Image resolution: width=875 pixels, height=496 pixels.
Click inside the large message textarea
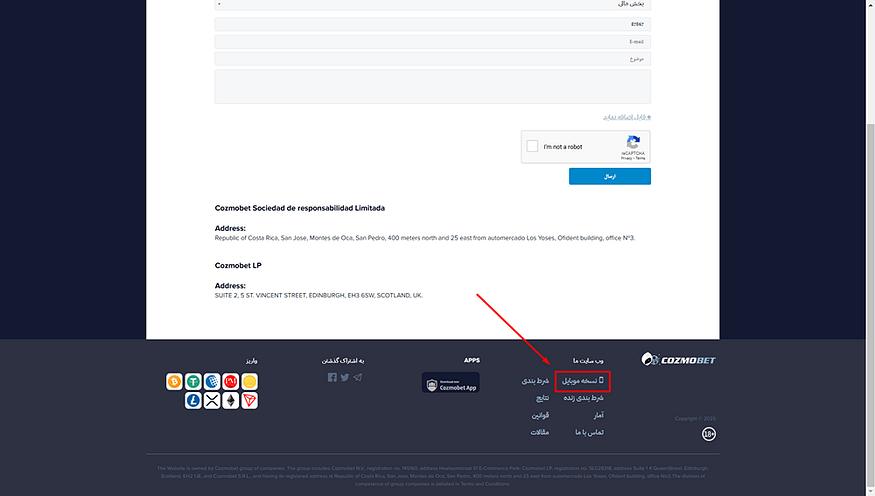432,86
